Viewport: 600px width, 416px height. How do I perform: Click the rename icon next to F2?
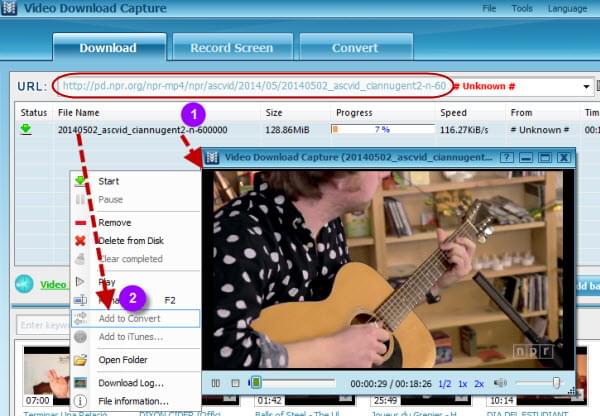pos(80,300)
